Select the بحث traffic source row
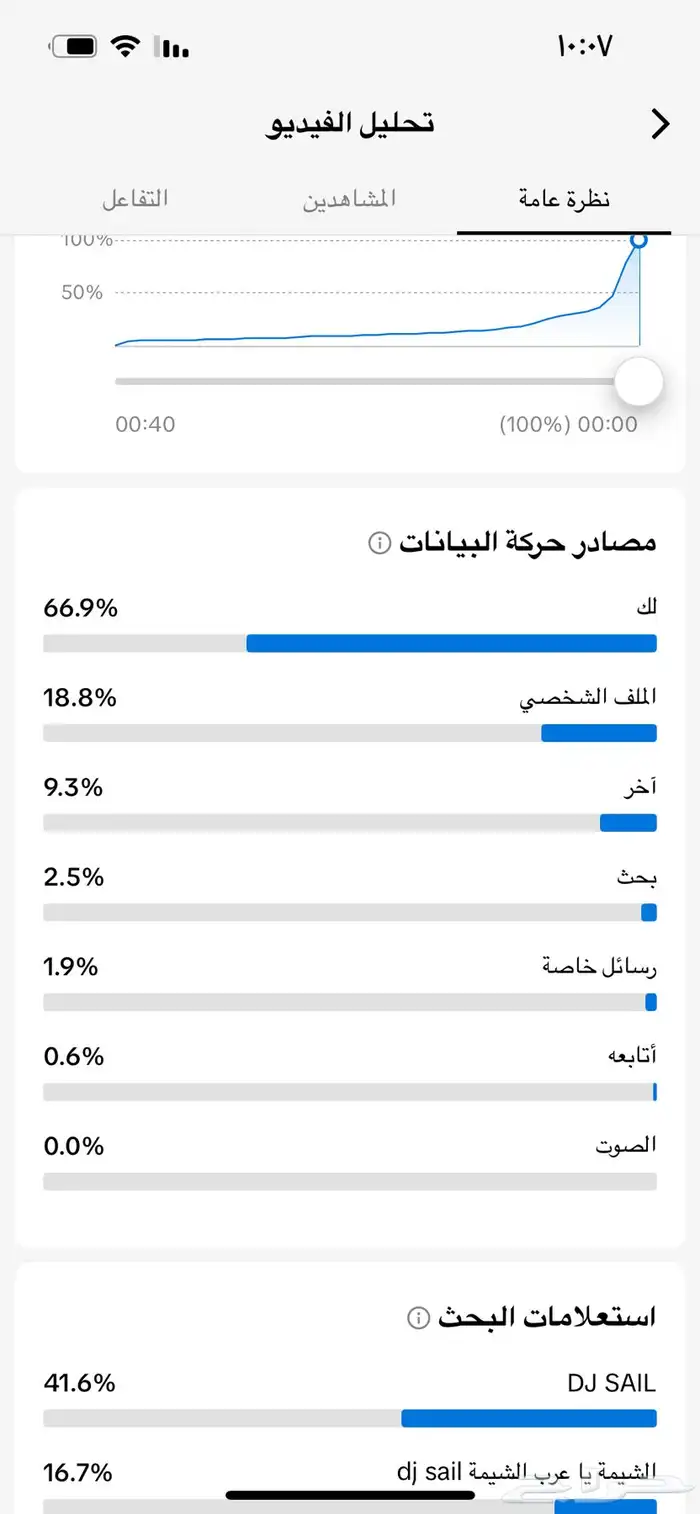The image size is (700, 1514). (350, 894)
